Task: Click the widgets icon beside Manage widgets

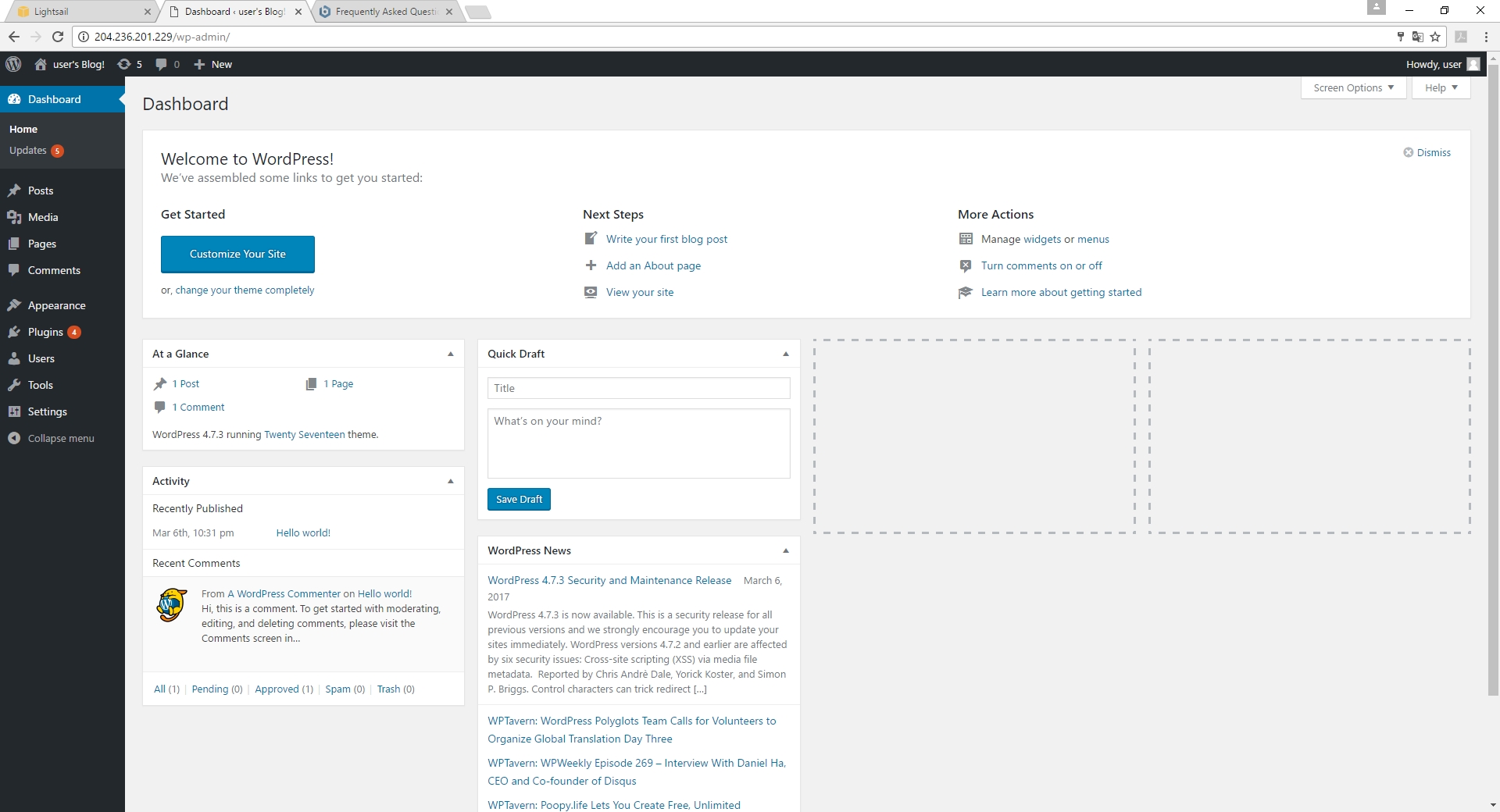Action: click(966, 239)
